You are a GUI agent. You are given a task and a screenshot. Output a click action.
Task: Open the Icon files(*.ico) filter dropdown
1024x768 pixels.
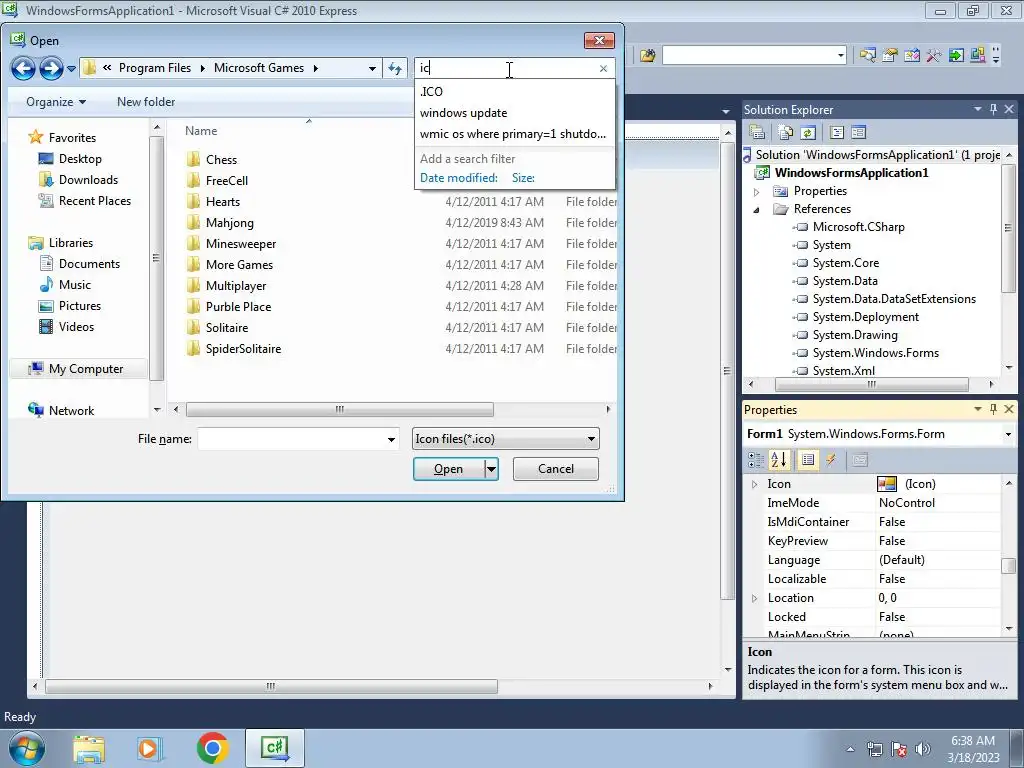tap(590, 439)
